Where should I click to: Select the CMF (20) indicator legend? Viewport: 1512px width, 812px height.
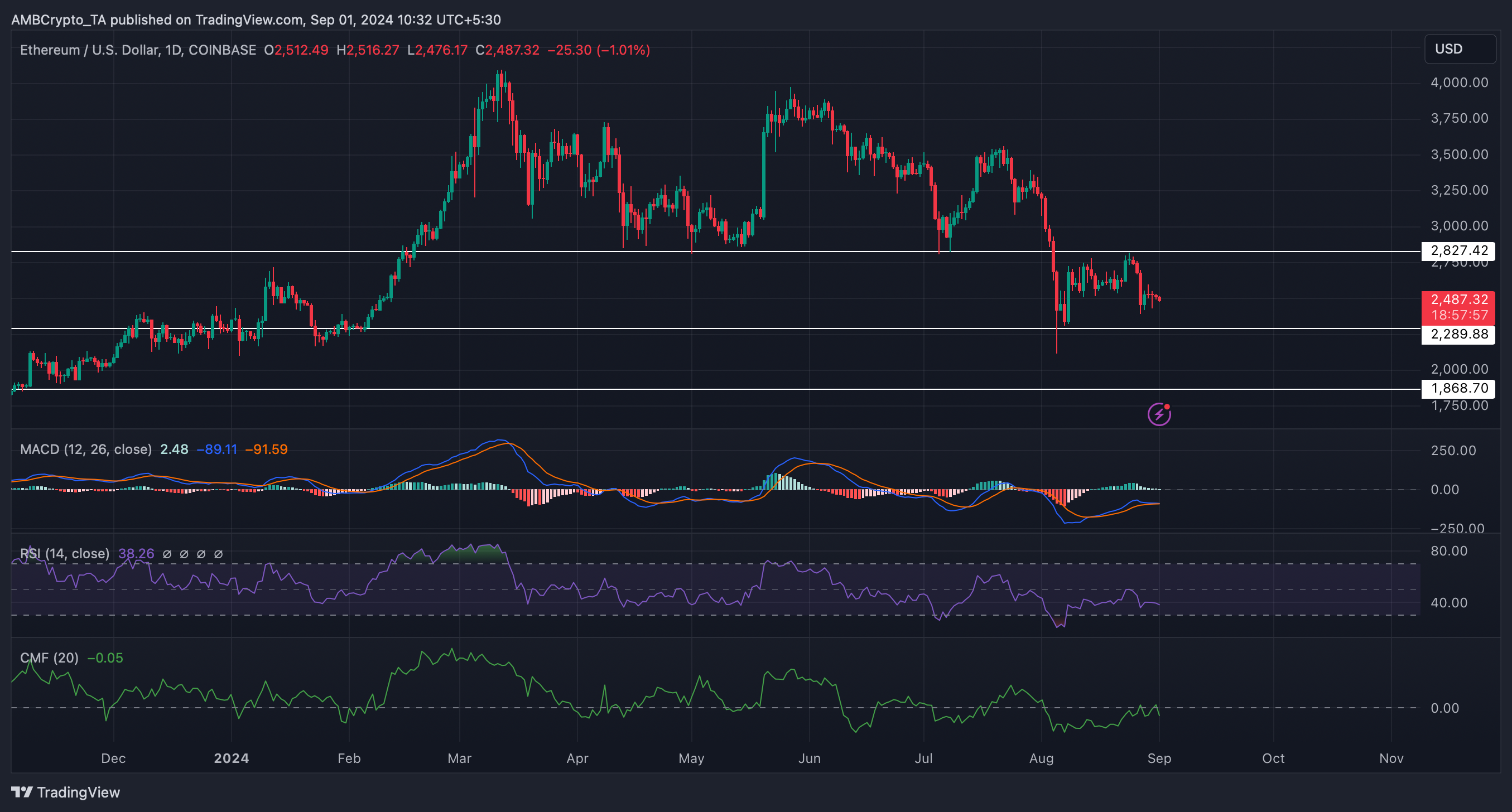(x=49, y=658)
